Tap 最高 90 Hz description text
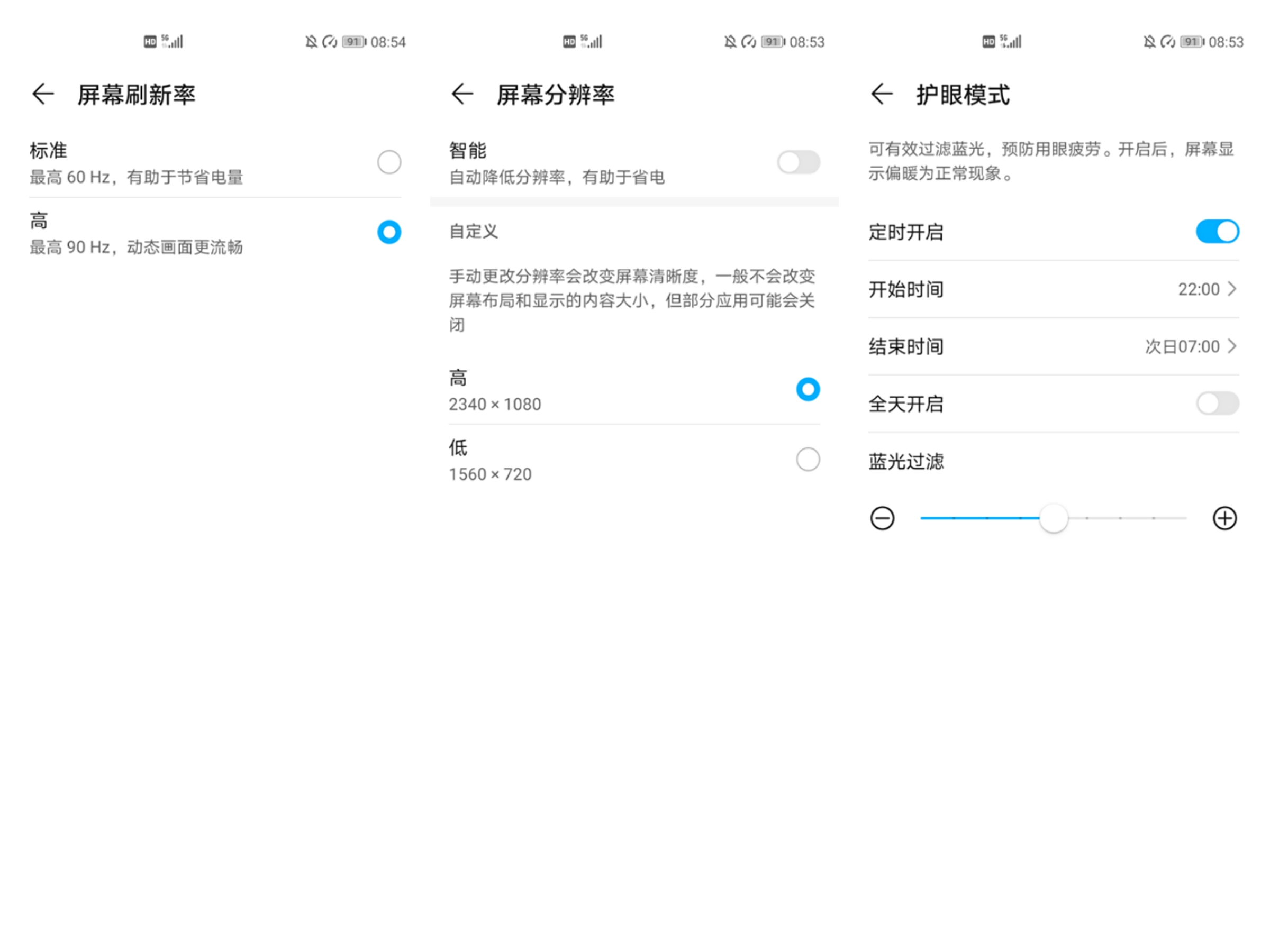The width and height of the screenshot is (1270, 952). point(136,248)
